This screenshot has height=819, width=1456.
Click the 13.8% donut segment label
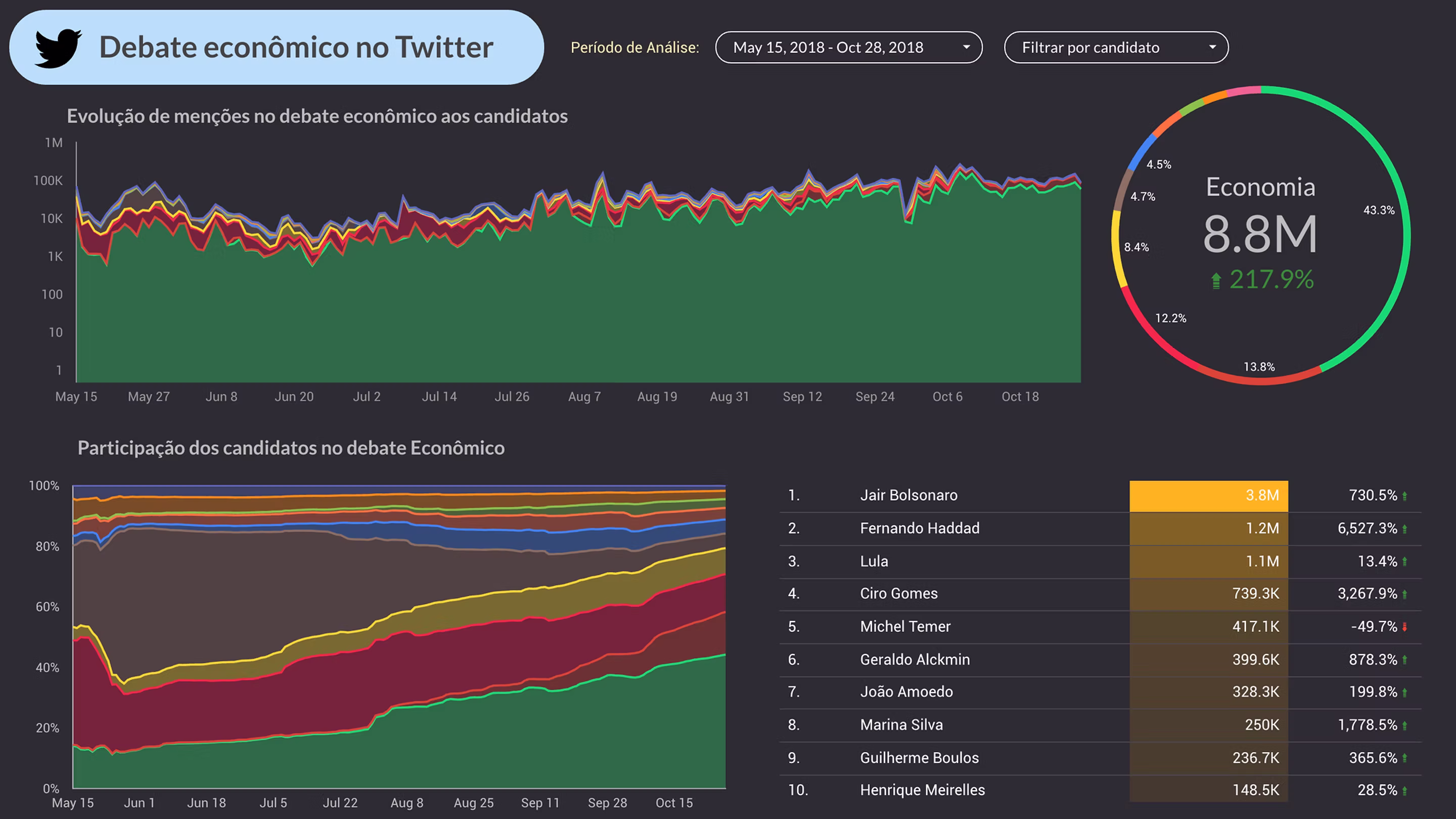(x=1259, y=367)
